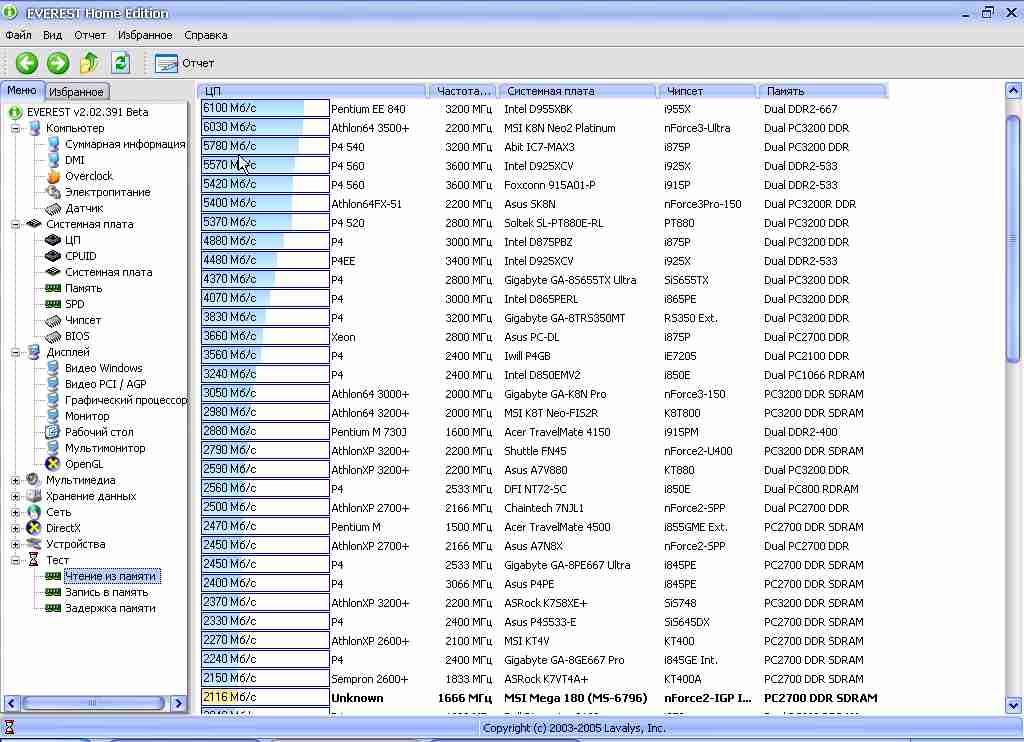
Task: Collapse the Системная плата tree node
Action: [x=16, y=225]
